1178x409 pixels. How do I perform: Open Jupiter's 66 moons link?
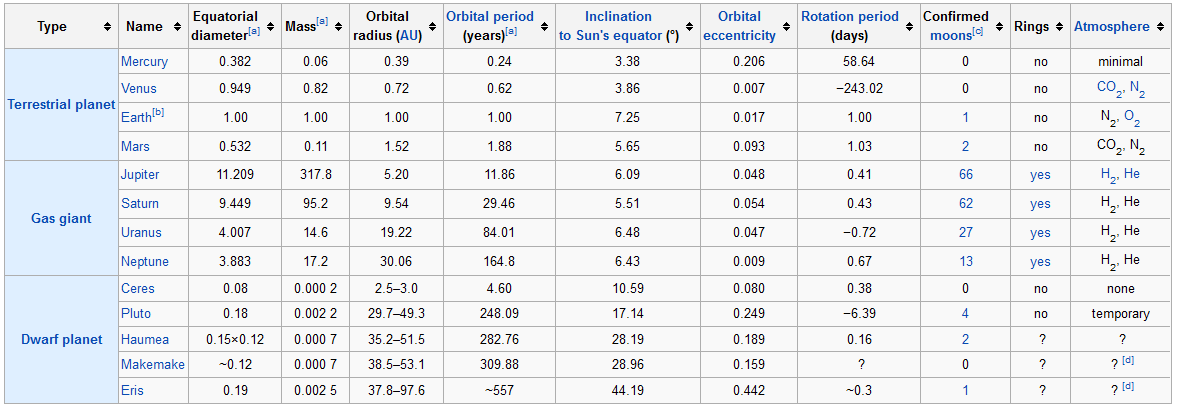pyautogui.click(x=965, y=174)
